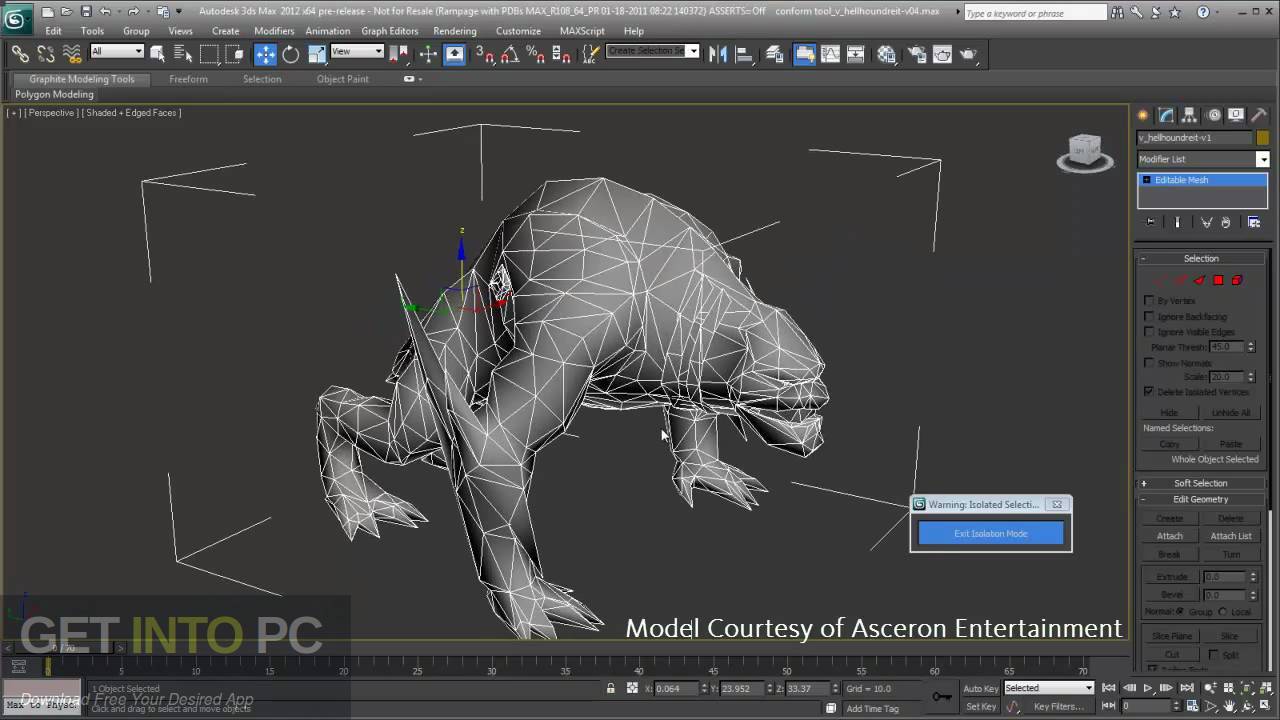Toggle the Percent Snap icon
The height and width of the screenshot is (720, 1280).
535,54
